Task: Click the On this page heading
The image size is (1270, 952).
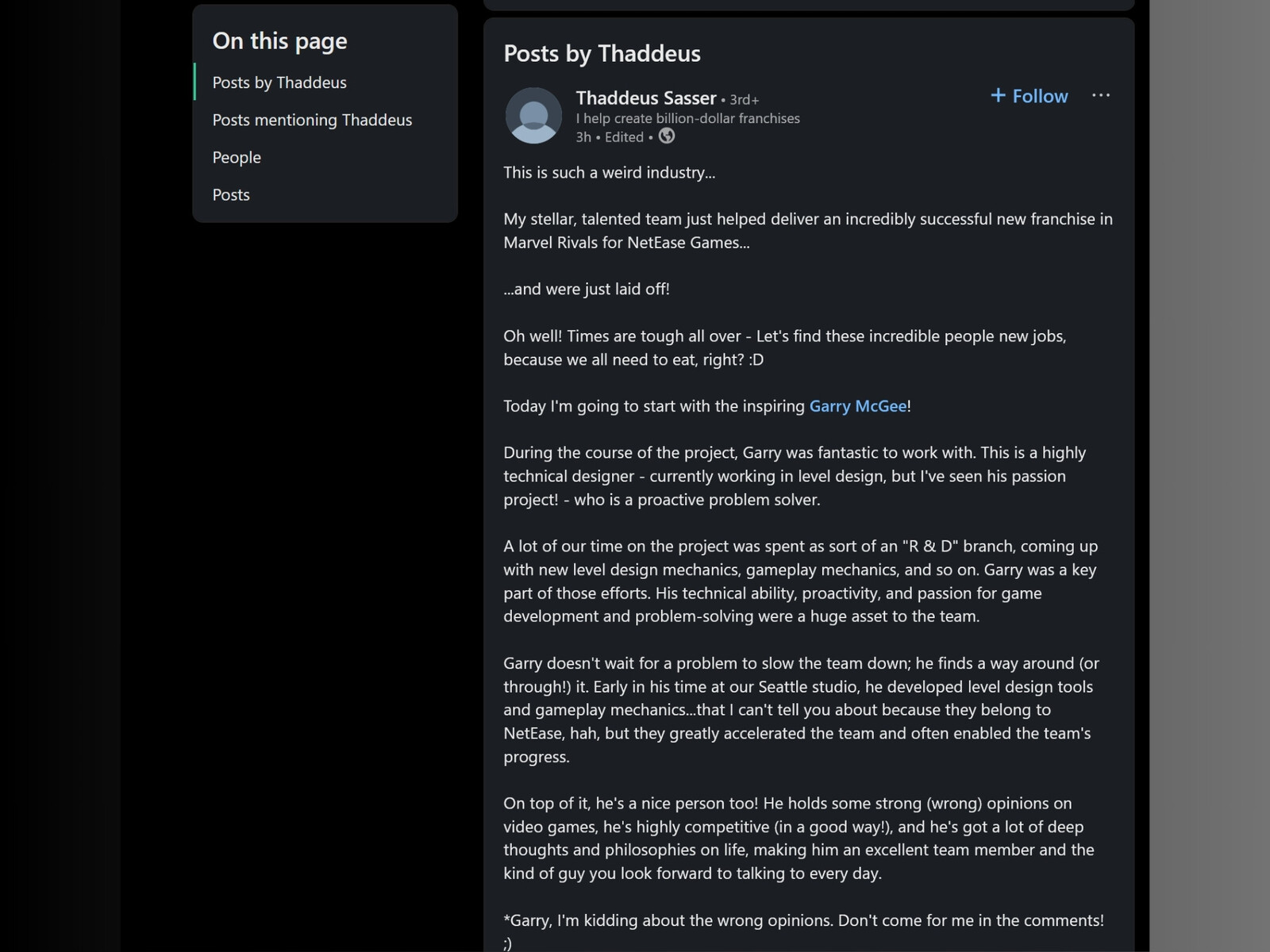Action: 279,41
